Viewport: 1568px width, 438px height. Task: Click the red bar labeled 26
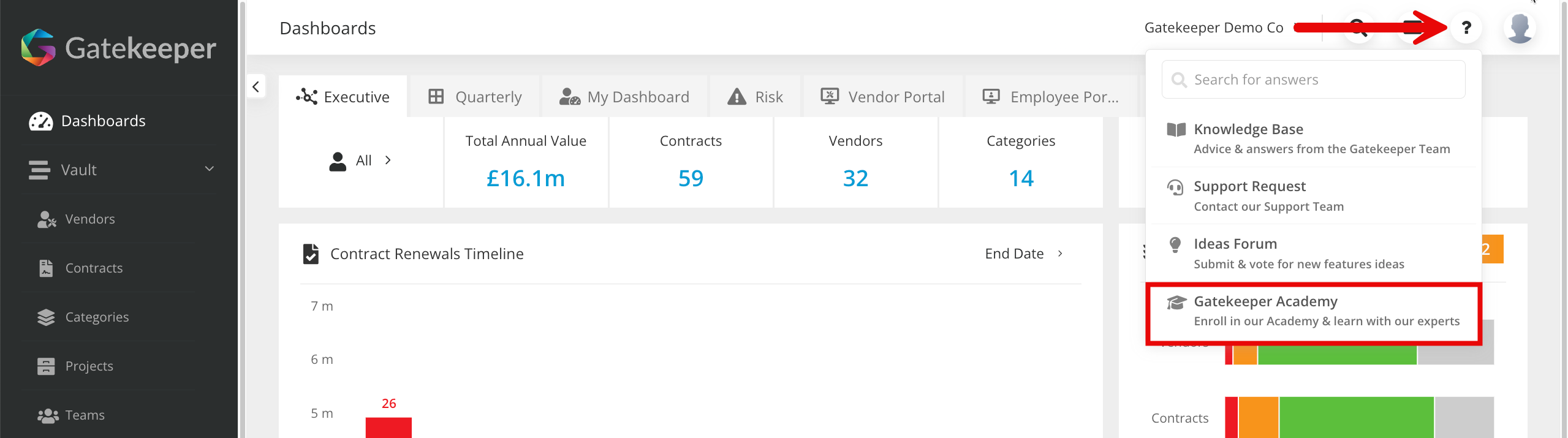(x=388, y=427)
